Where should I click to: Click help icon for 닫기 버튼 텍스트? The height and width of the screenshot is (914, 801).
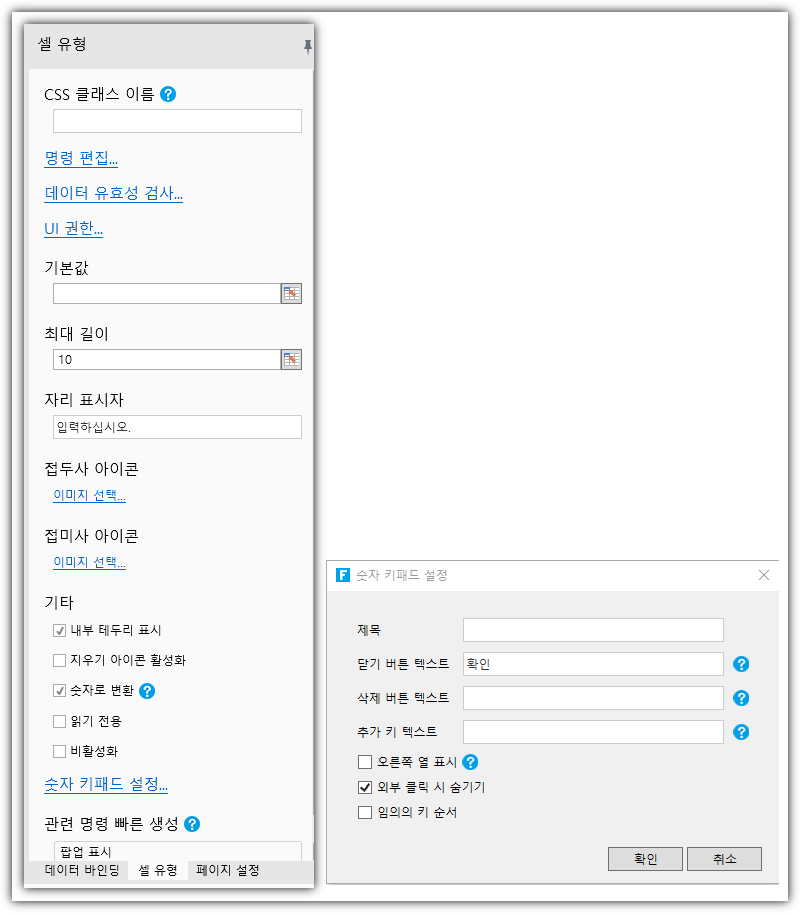point(741,664)
